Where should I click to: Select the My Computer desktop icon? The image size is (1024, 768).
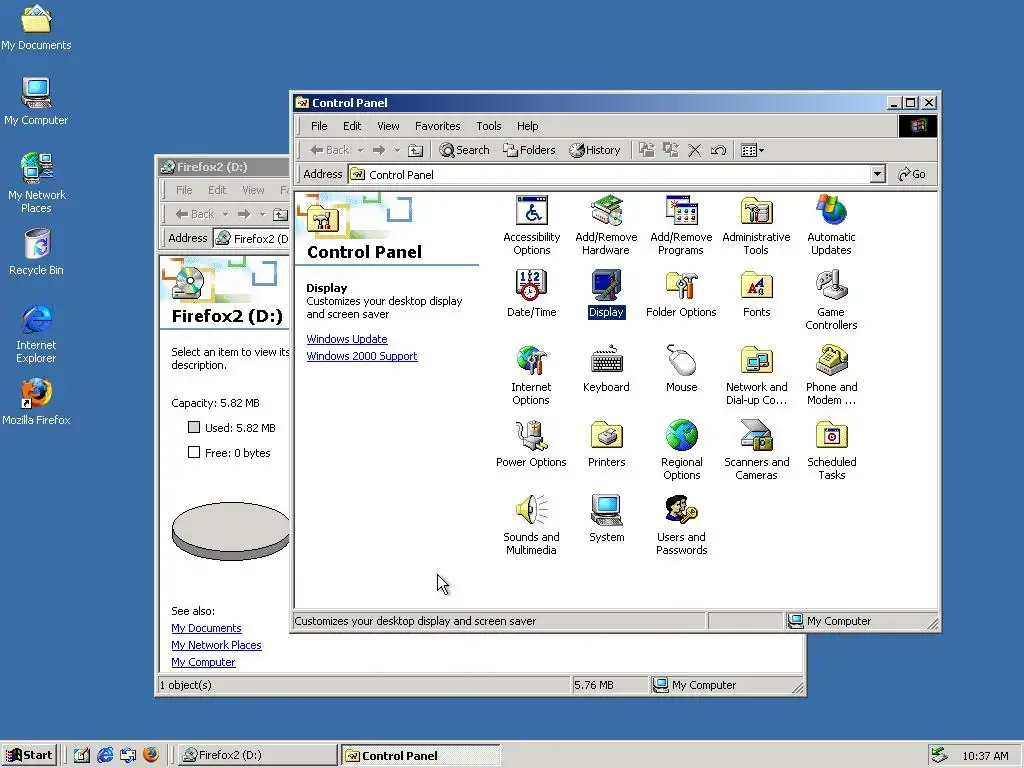37,101
